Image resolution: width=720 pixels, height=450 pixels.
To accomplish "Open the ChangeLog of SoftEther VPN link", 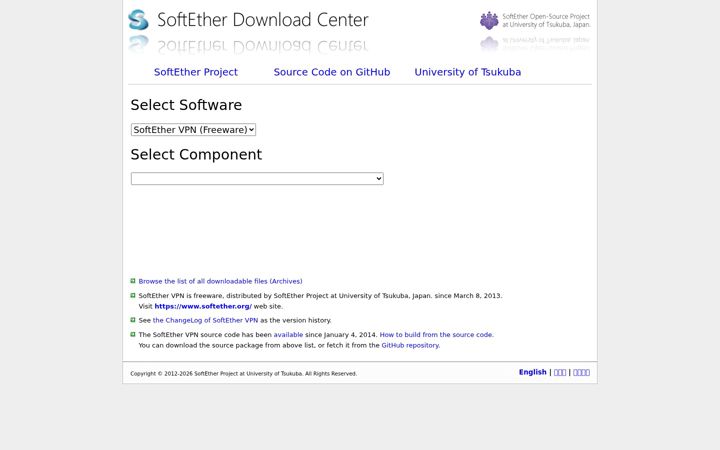I will pyautogui.click(x=205, y=321).
